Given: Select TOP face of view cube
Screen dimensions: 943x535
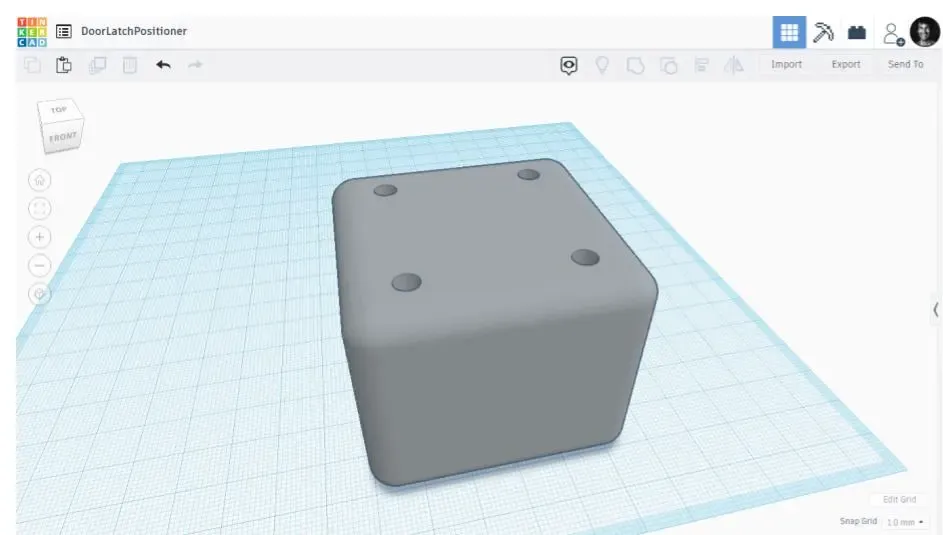Looking at the screenshot, I should pos(59,109).
